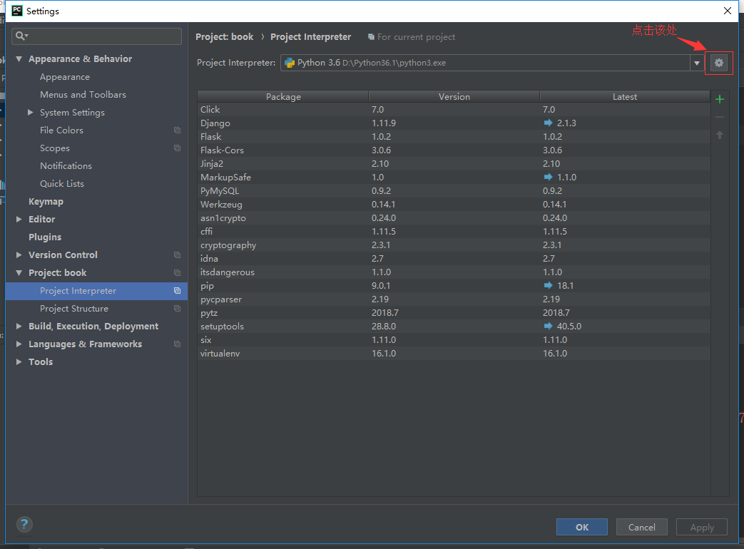This screenshot has height=549, width=744.
Task: Select the itsdangerous package row
Action: (x=454, y=272)
